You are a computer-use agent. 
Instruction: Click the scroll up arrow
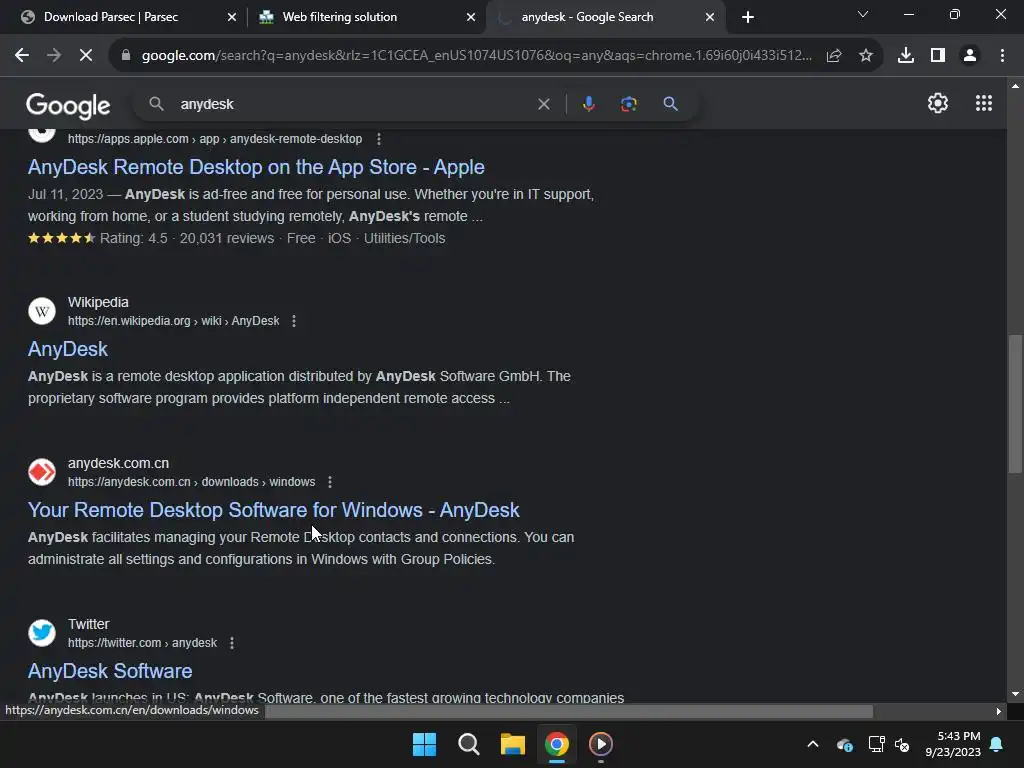[x=1015, y=86]
